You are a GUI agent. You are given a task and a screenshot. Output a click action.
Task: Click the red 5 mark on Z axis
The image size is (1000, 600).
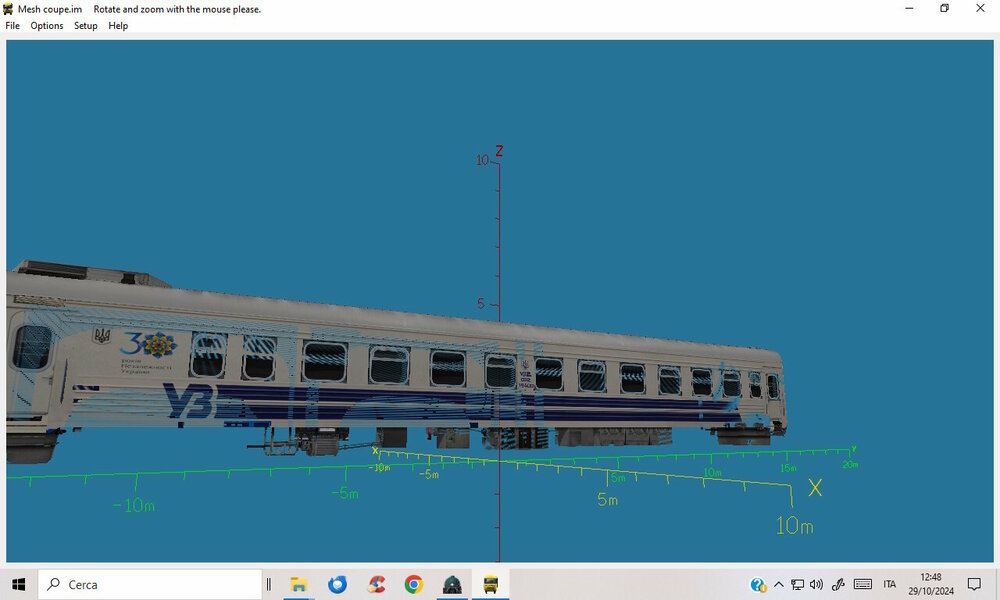click(x=481, y=304)
